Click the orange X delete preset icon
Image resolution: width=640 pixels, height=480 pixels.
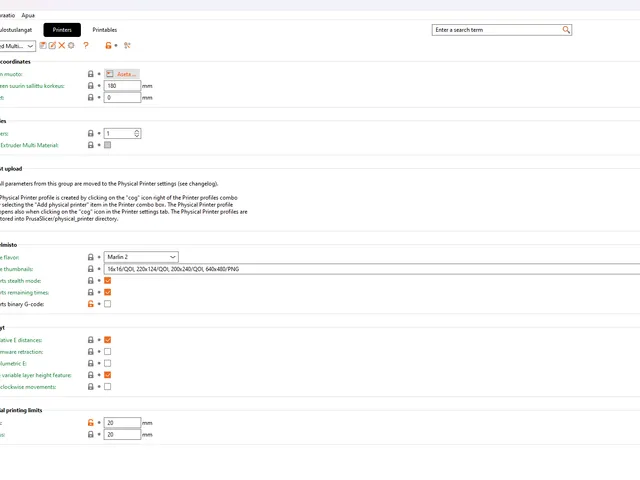coord(62,45)
